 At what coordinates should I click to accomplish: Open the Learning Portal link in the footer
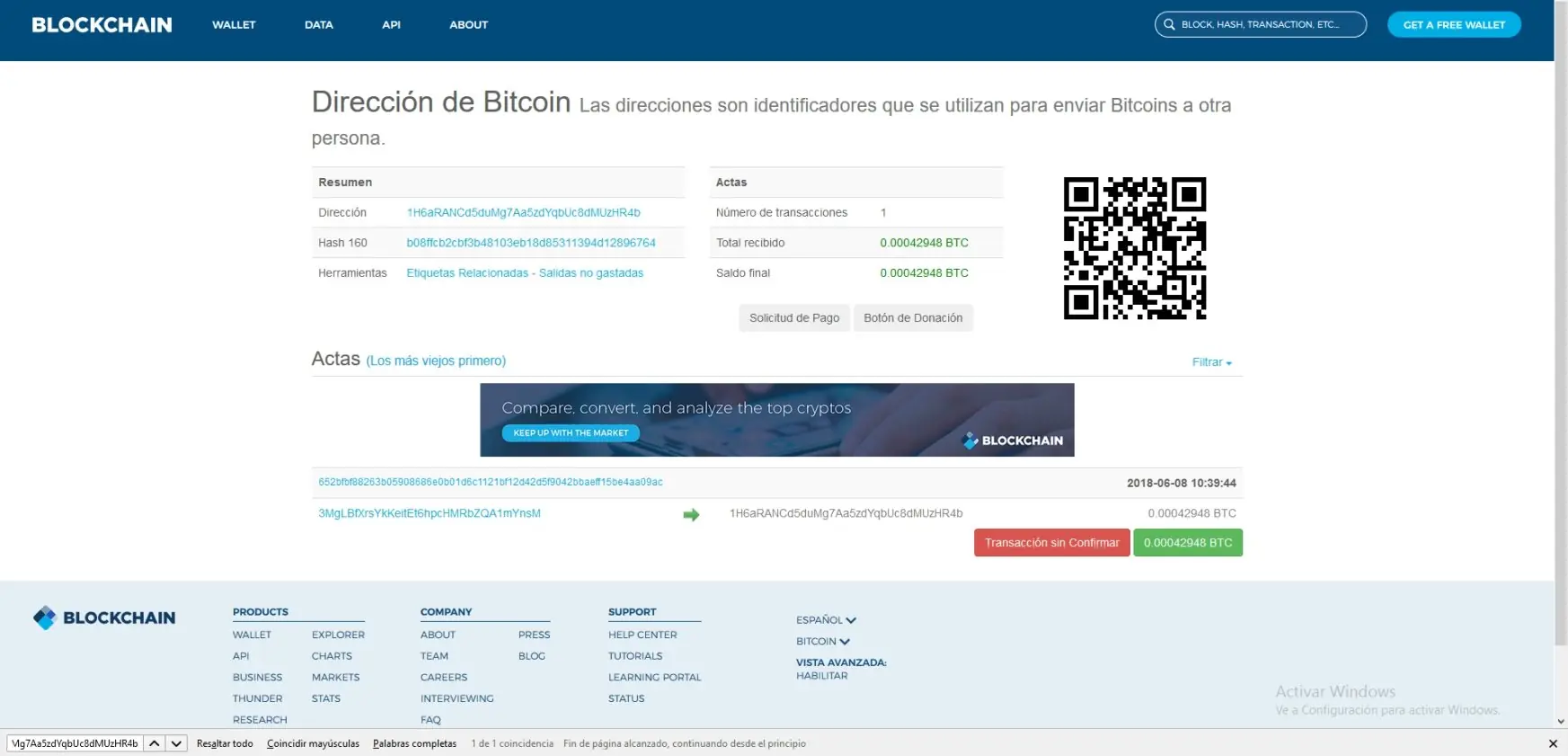(x=654, y=678)
